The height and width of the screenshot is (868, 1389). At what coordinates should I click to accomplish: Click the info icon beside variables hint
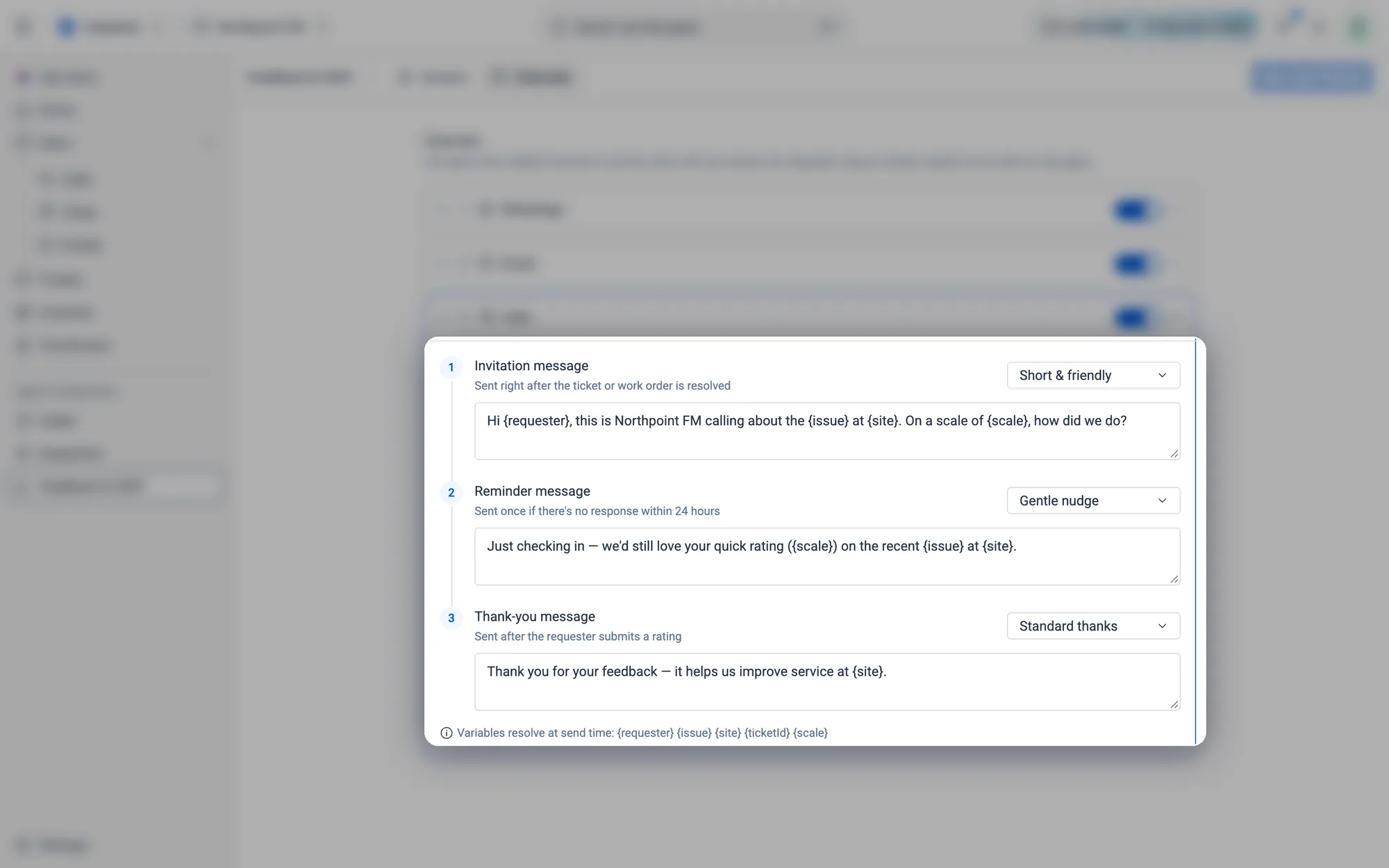447,733
